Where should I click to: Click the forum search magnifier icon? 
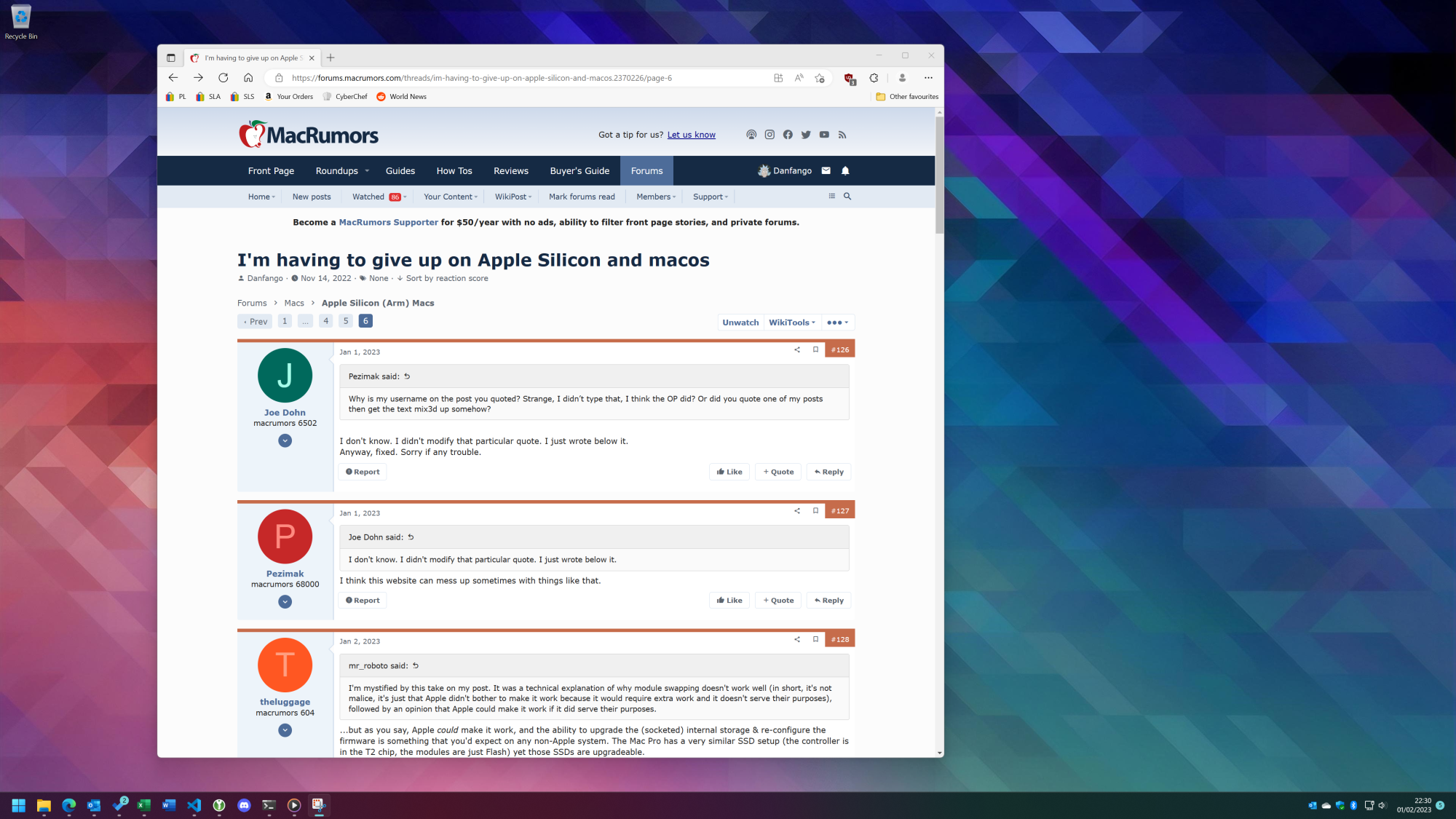click(847, 197)
